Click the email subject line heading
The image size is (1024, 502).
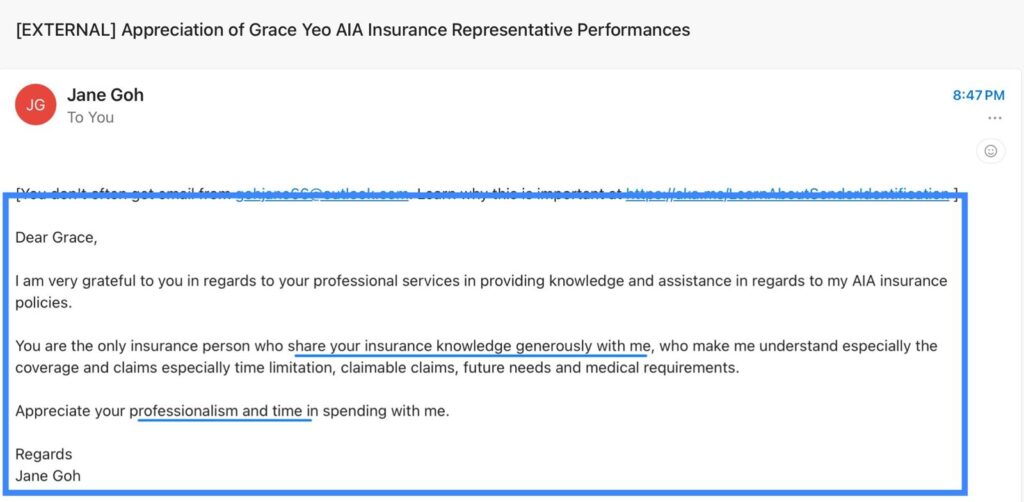pos(352,29)
